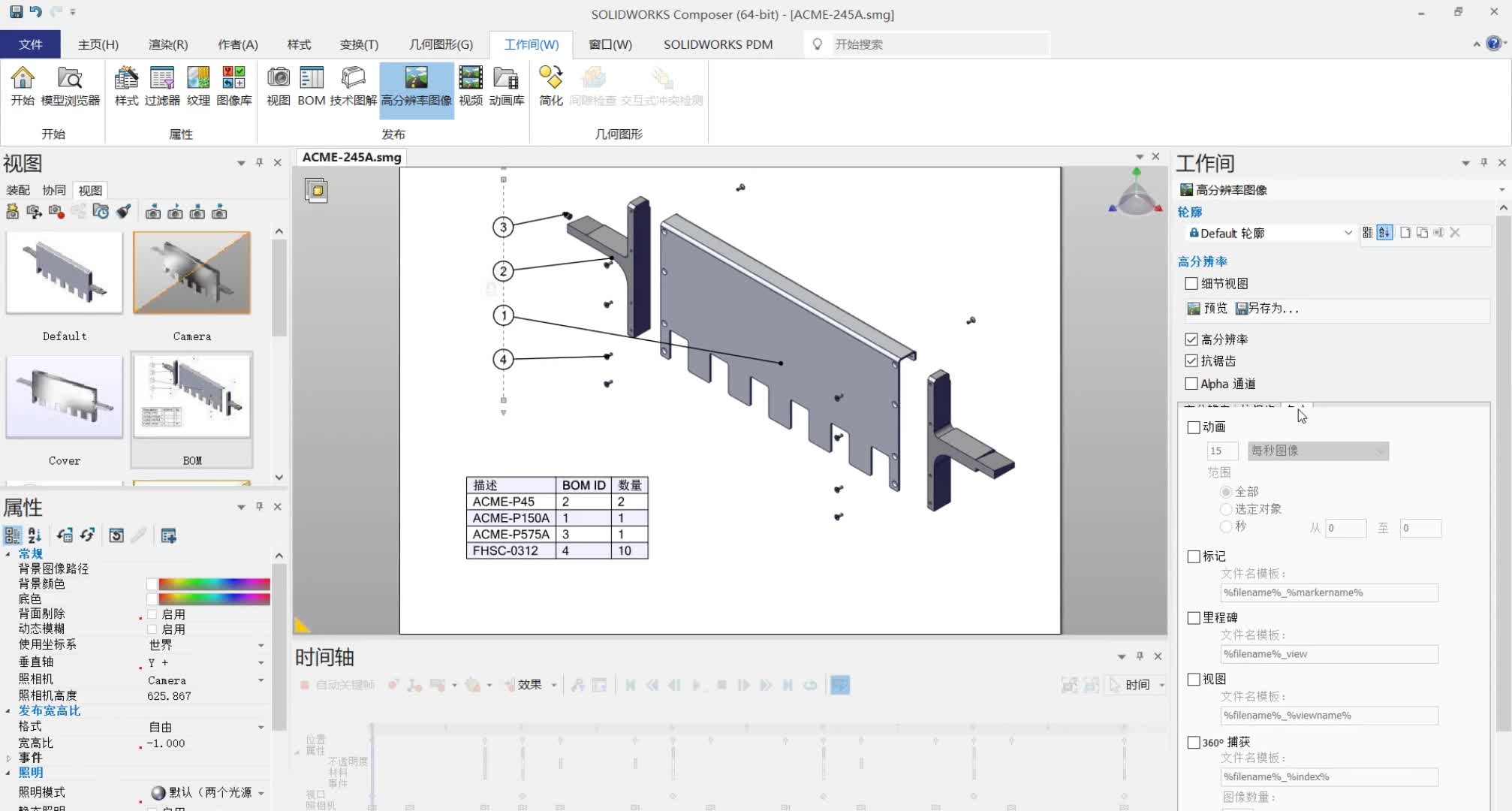Enable the 动画 checkbox
The image size is (1512, 811).
point(1194,427)
